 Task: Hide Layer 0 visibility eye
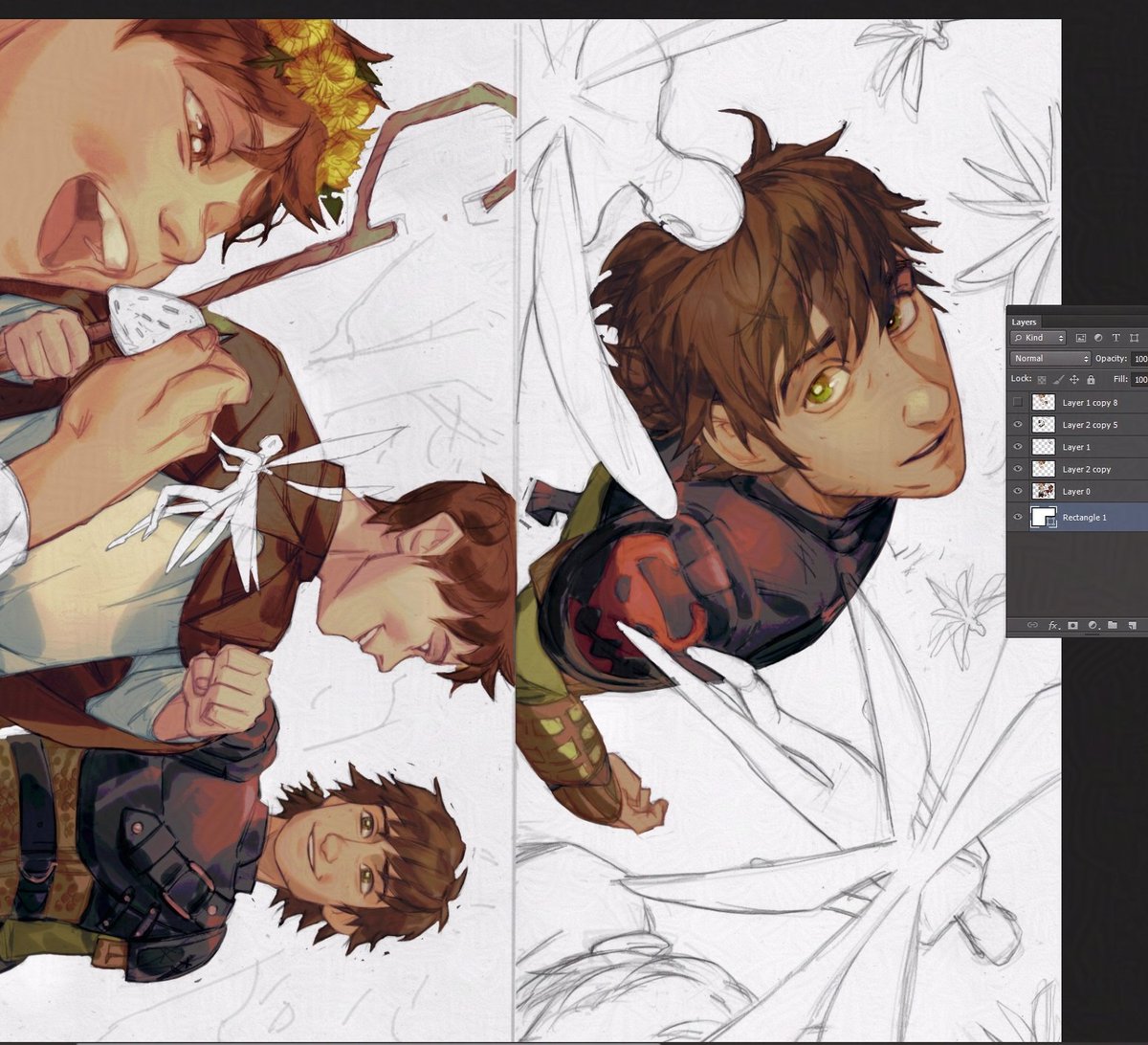coord(1018,491)
